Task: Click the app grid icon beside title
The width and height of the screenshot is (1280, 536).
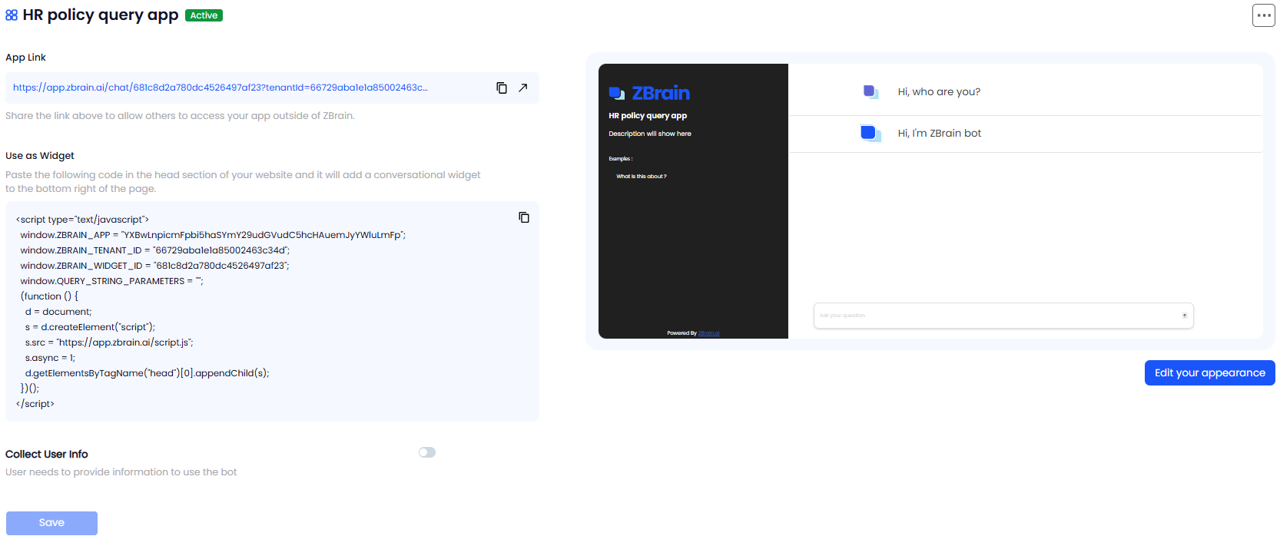Action: [x=12, y=16]
